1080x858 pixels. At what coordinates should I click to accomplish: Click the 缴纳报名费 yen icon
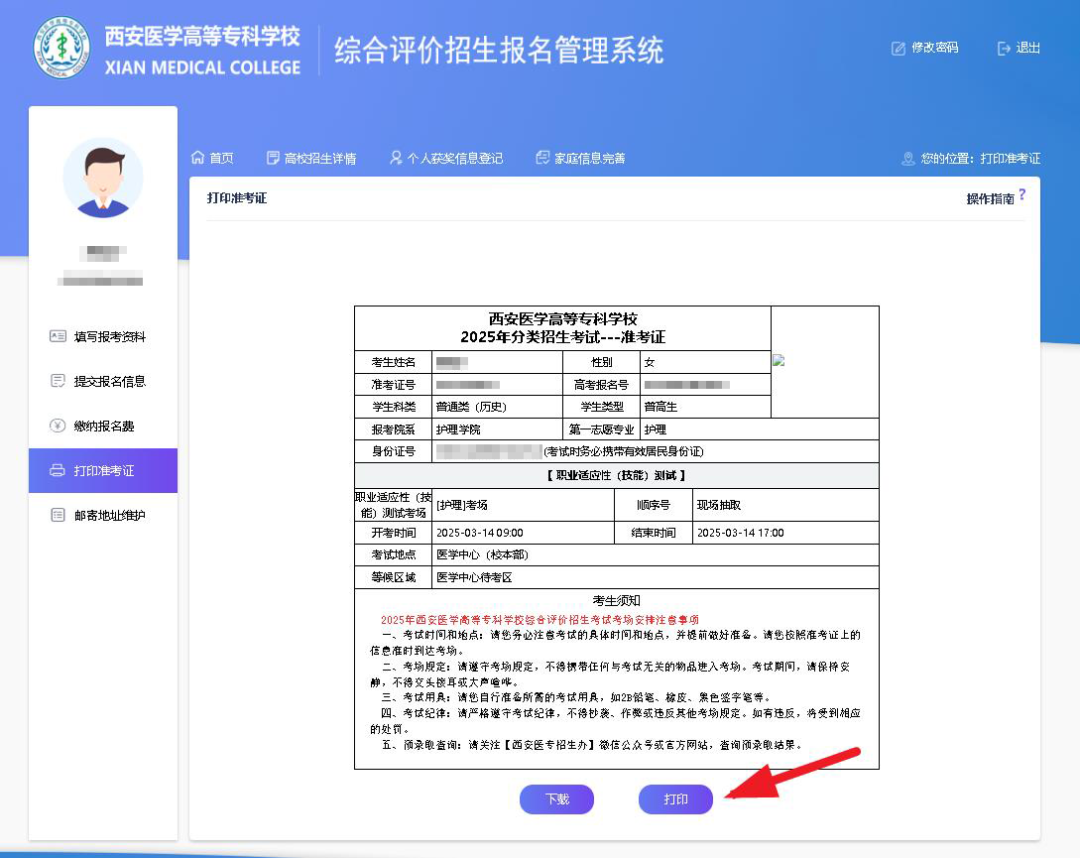pos(57,426)
